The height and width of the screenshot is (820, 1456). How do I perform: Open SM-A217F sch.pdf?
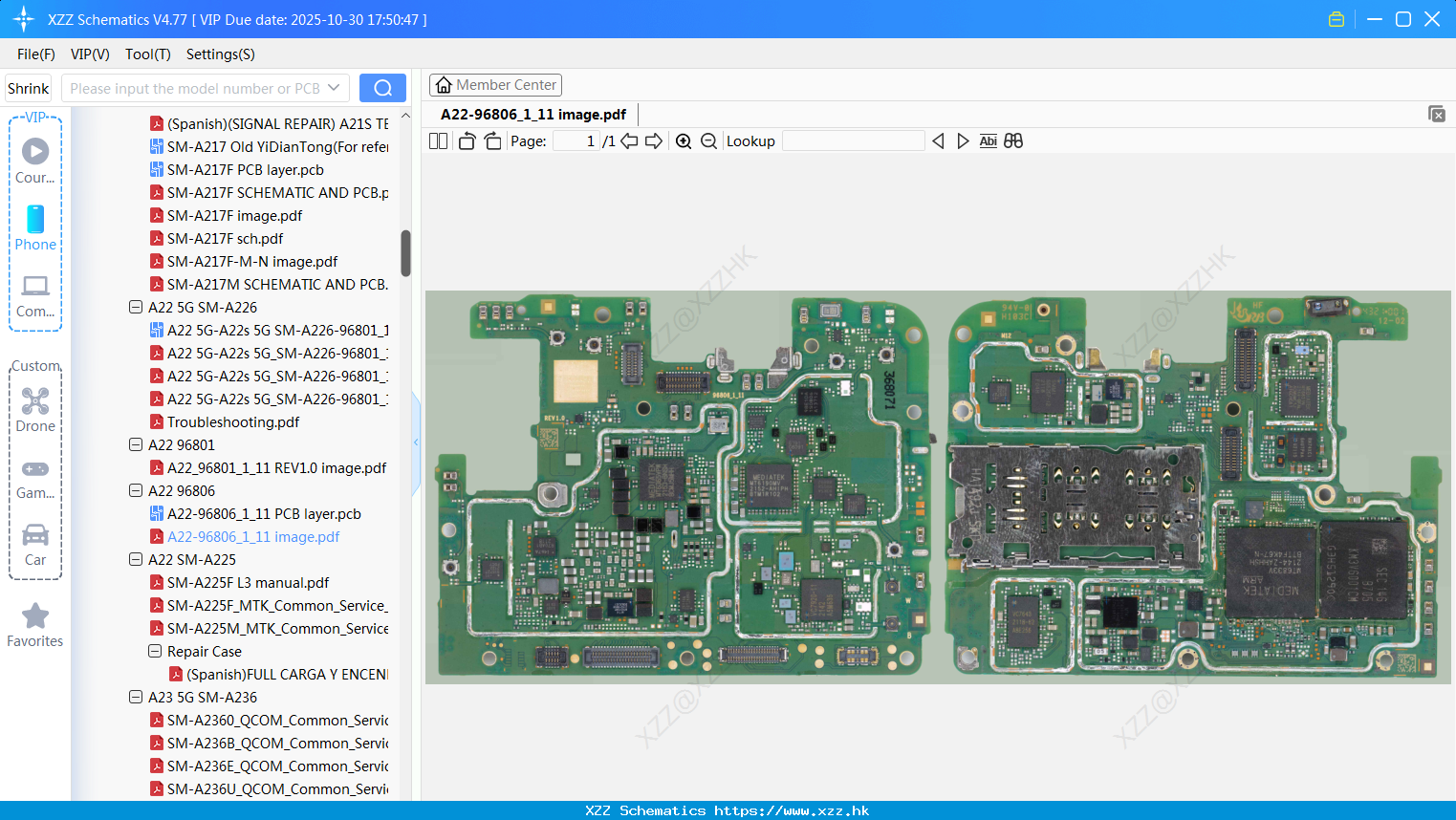point(225,238)
